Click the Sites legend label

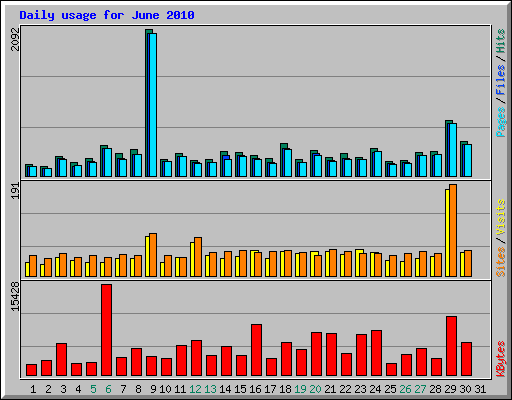point(501,262)
